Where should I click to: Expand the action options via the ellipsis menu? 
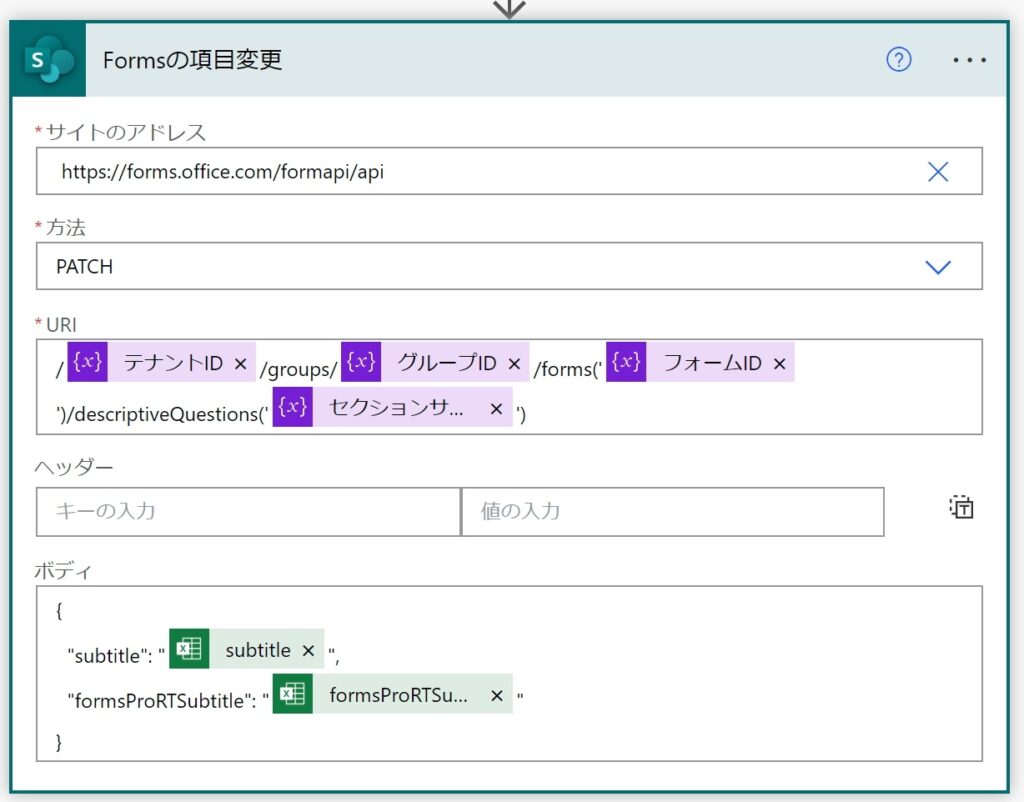[968, 60]
